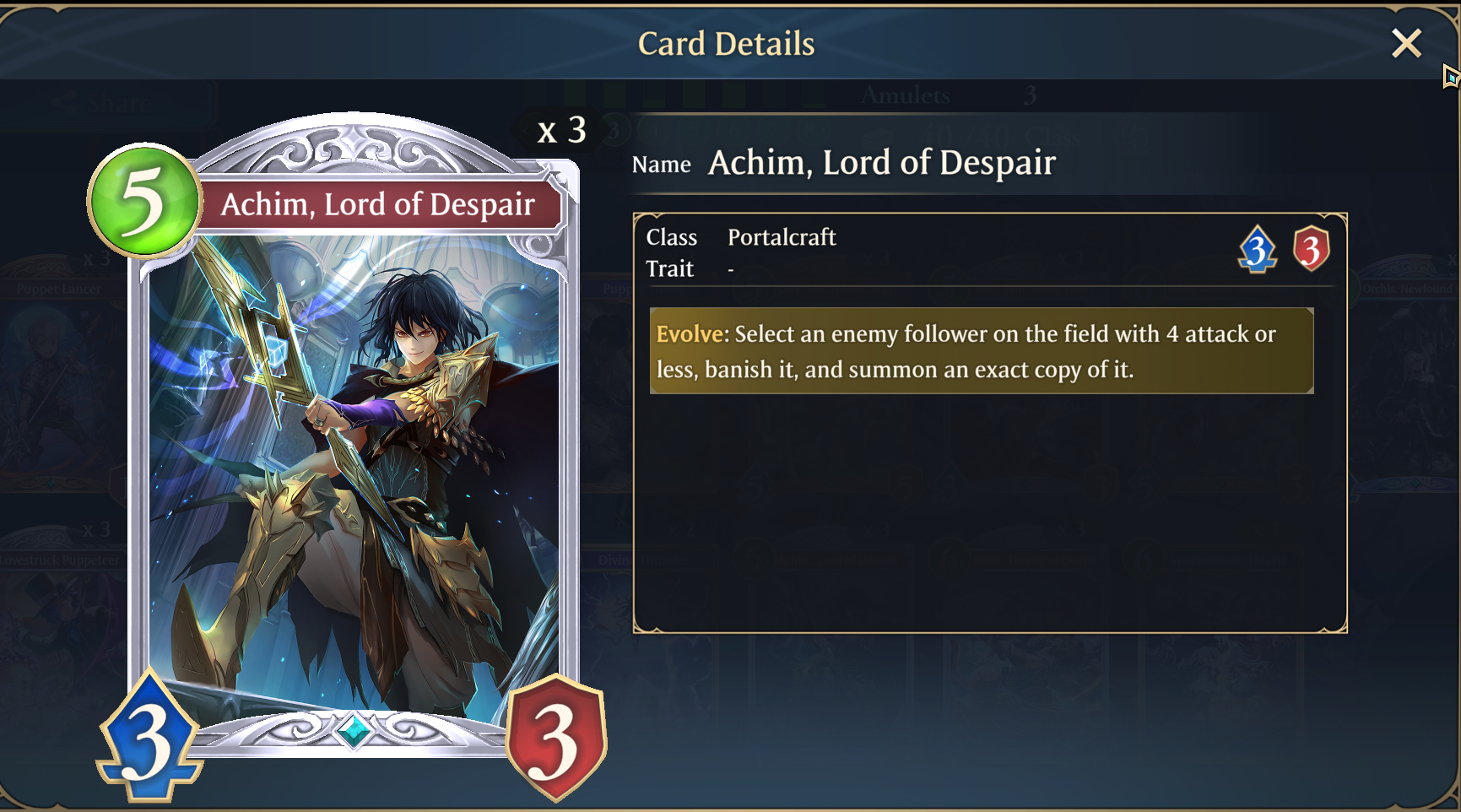
Task: Click the x 3 copy count label
Action: tap(562, 130)
